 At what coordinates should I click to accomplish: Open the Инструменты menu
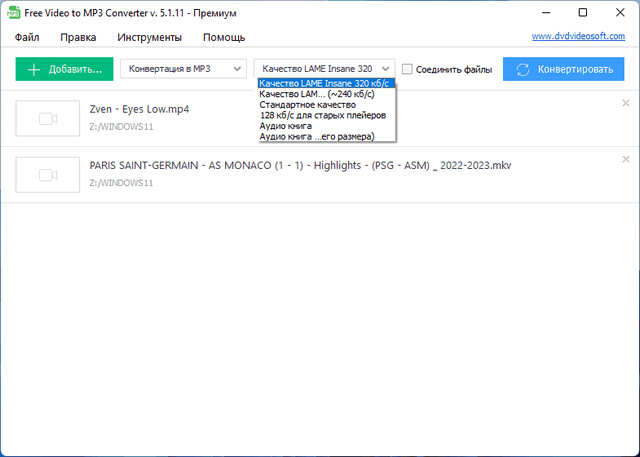pos(149,37)
